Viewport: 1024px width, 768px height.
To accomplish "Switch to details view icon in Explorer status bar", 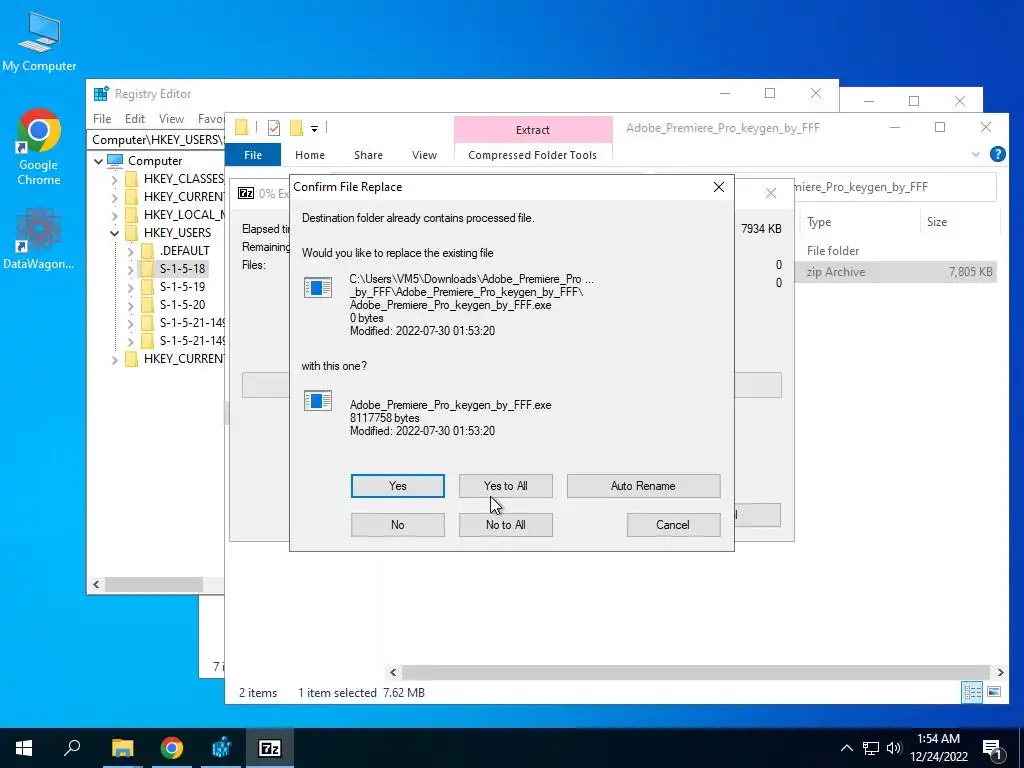I will 972,692.
